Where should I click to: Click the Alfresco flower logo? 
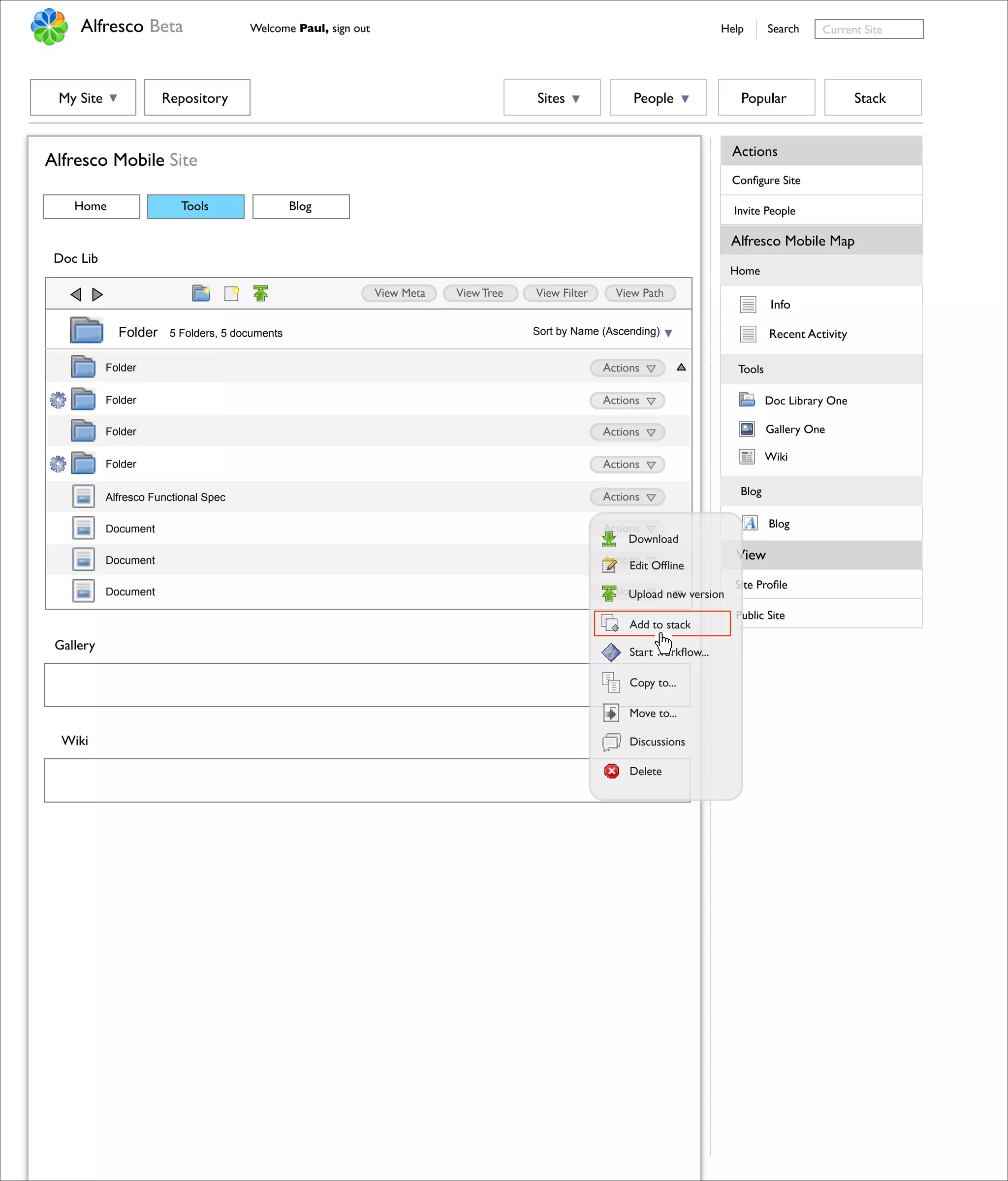[x=49, y=27]
